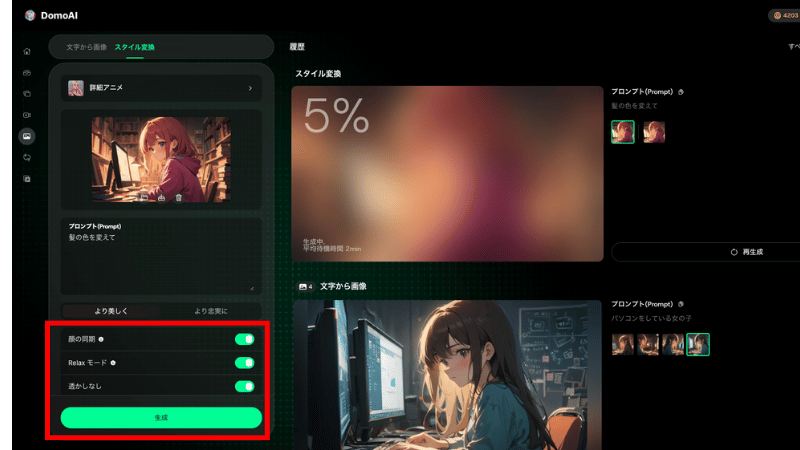Viewport: 800px width, 450px height.
Task: Click the copy icon beside the 髪の色を変えて prompt
Action: pyautogui.click(x=680, y=91)
